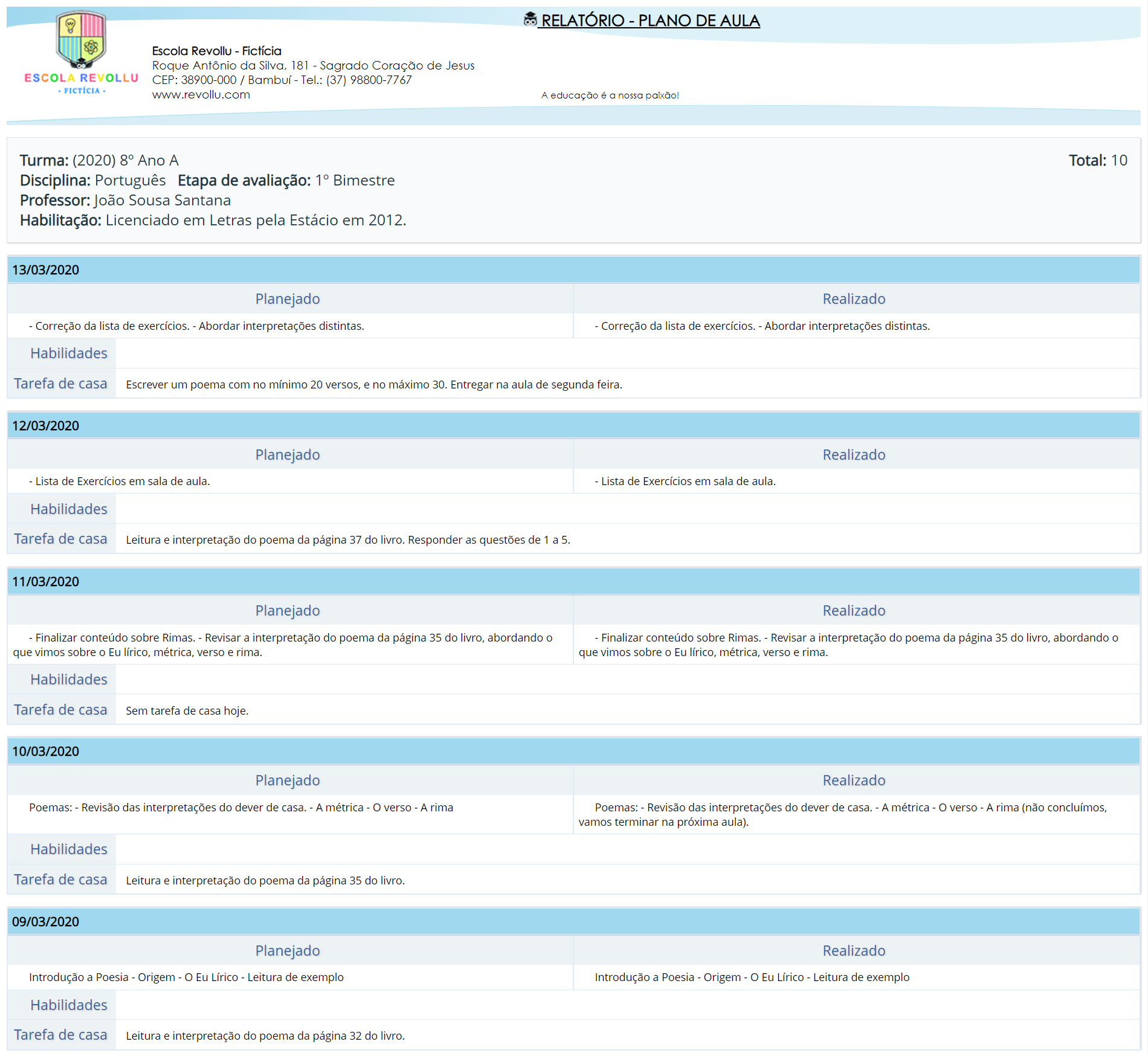Viewport: 1148px width, 1056px height.
Task: Click the CEP and telephone line
Action: click(x=282, y=80)
